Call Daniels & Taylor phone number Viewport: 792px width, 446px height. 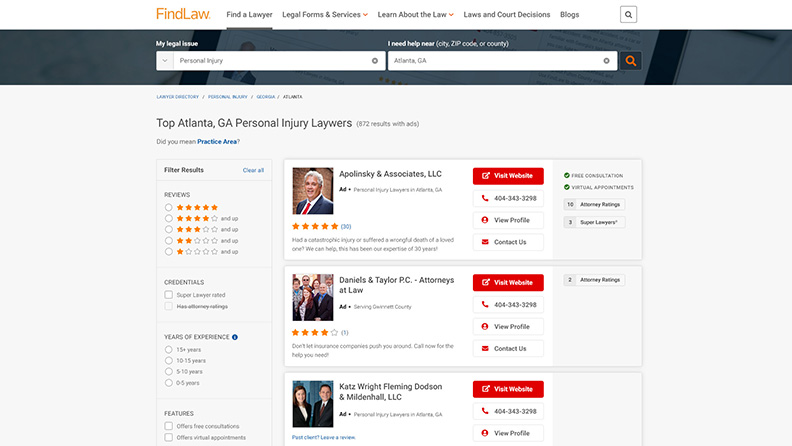tap(508, 305)
